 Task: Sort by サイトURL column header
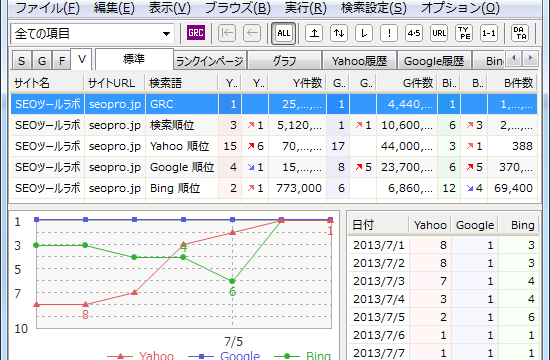coord(114,83)
